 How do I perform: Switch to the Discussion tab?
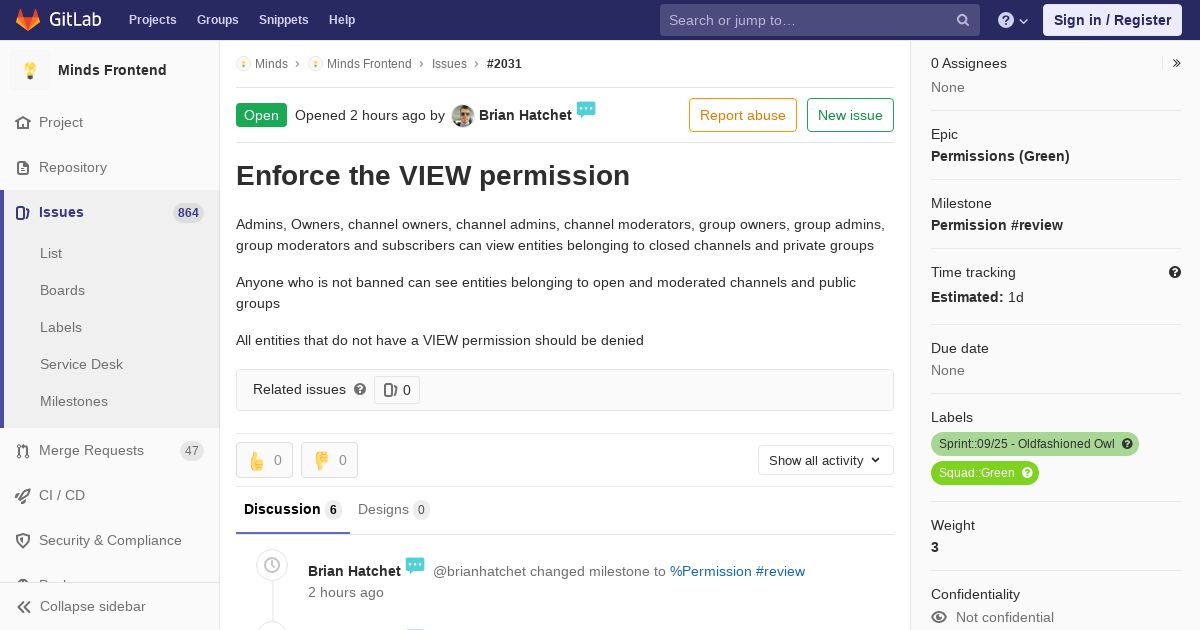tap(293, 510)
